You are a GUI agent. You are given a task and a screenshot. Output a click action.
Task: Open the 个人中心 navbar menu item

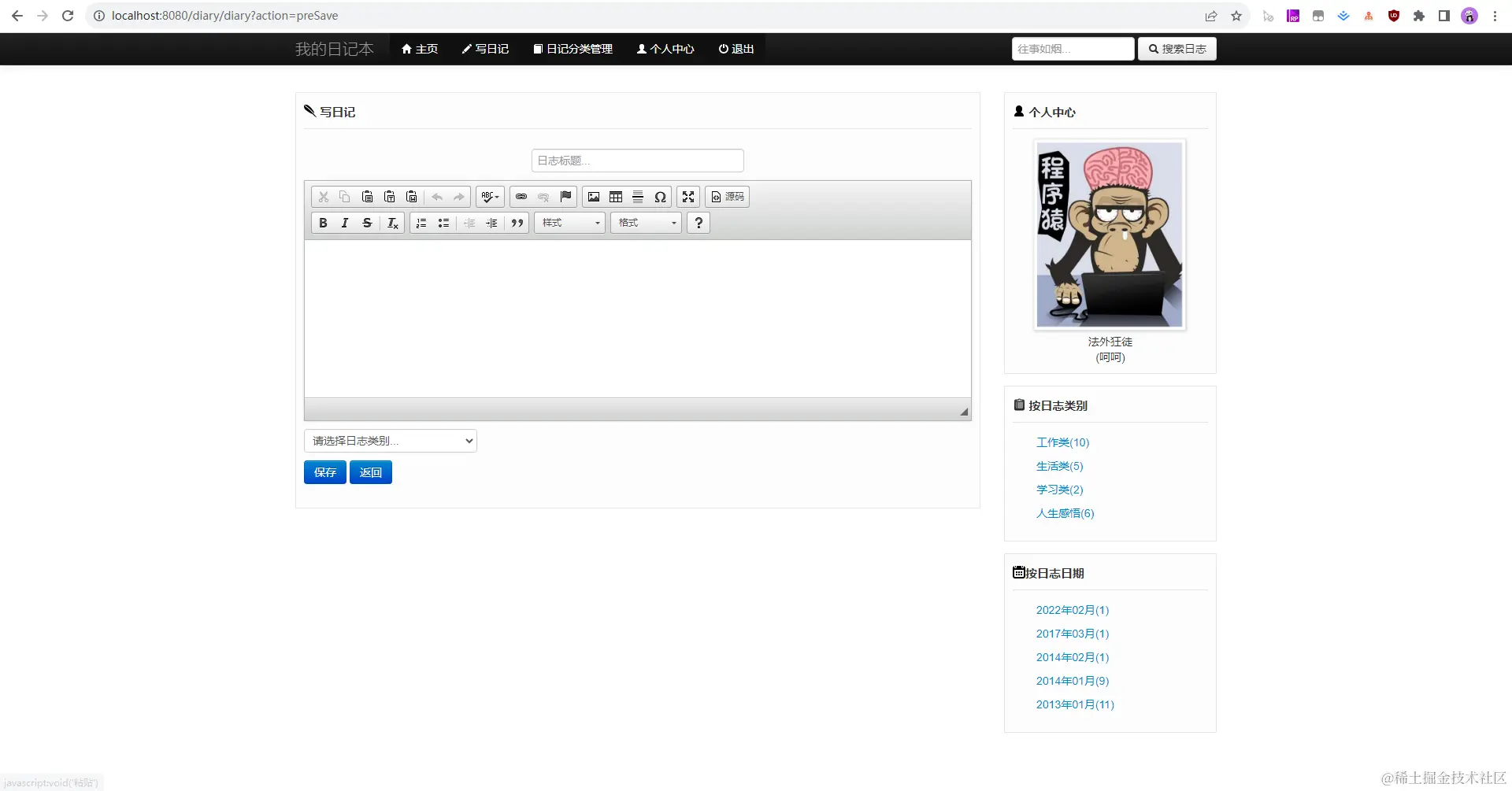(665, 49)
